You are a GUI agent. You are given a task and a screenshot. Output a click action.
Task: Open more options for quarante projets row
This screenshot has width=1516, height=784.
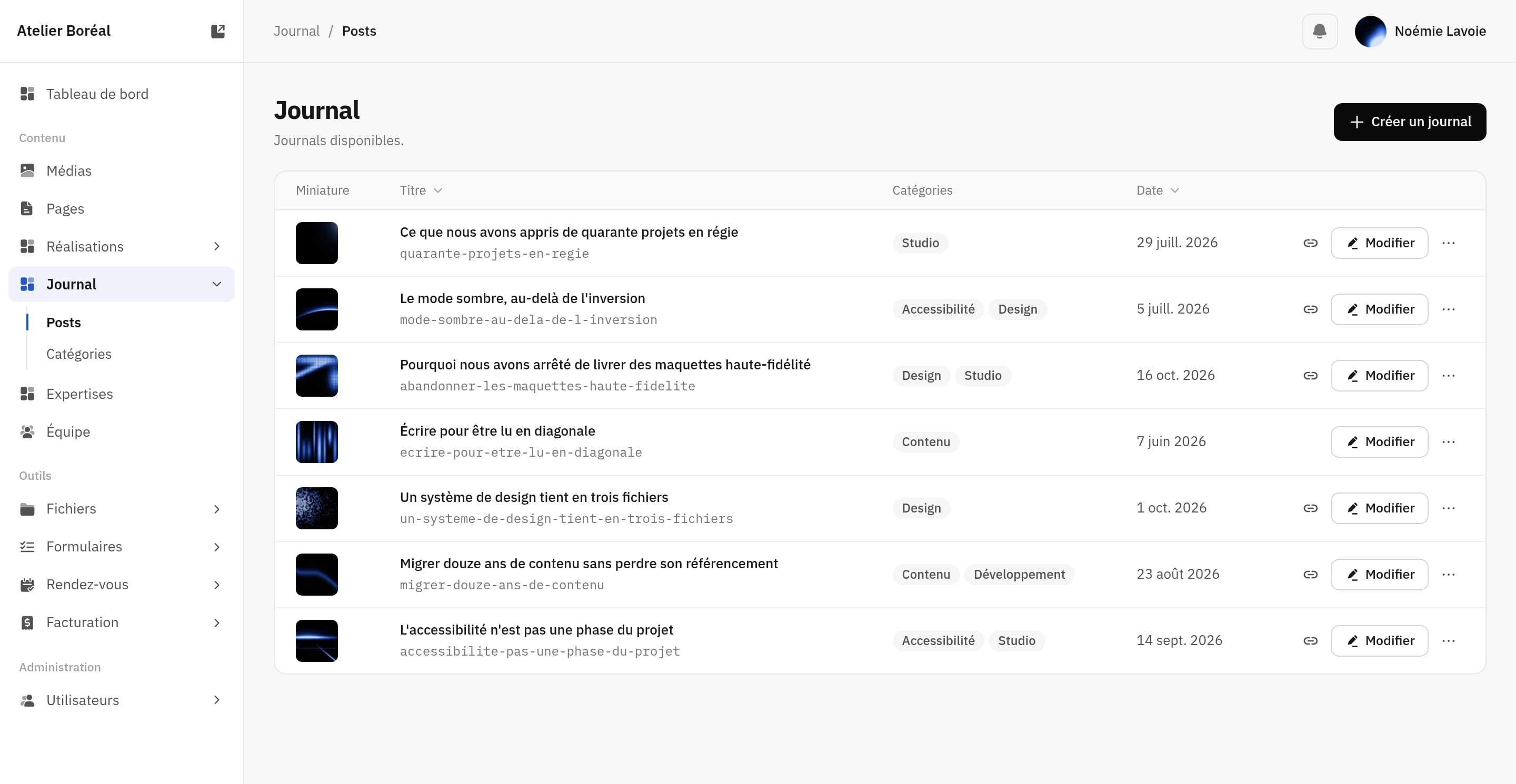point(1448,243)
